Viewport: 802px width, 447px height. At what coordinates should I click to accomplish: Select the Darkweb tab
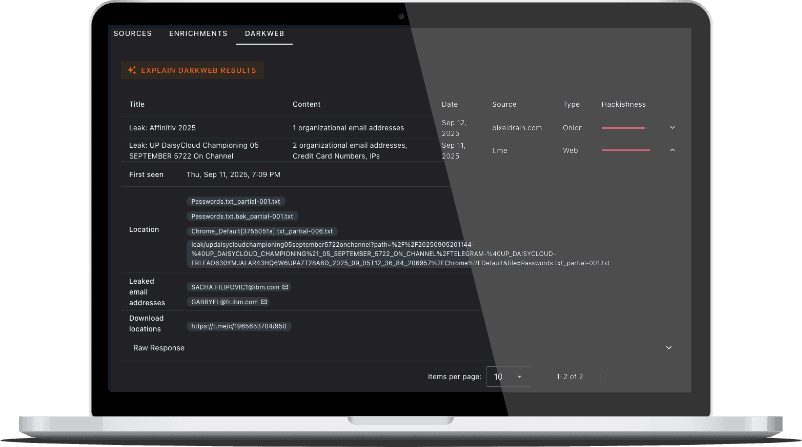pos(264,34)
